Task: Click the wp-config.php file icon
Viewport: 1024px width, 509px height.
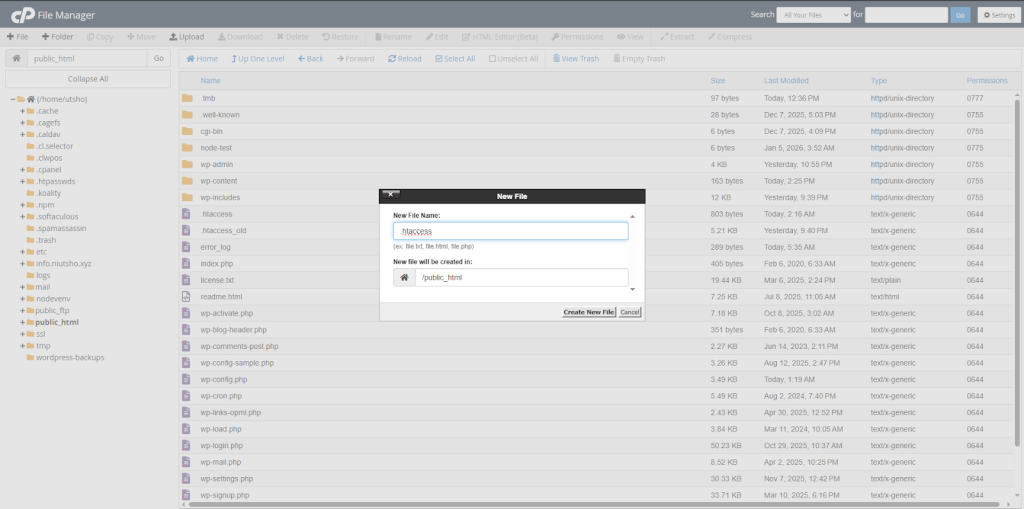Action: 186,379
